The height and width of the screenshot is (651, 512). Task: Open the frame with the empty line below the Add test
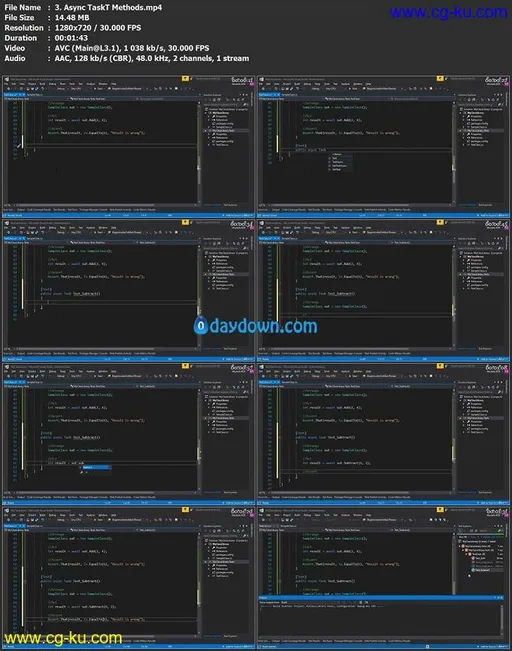click(x=128, y=147)
